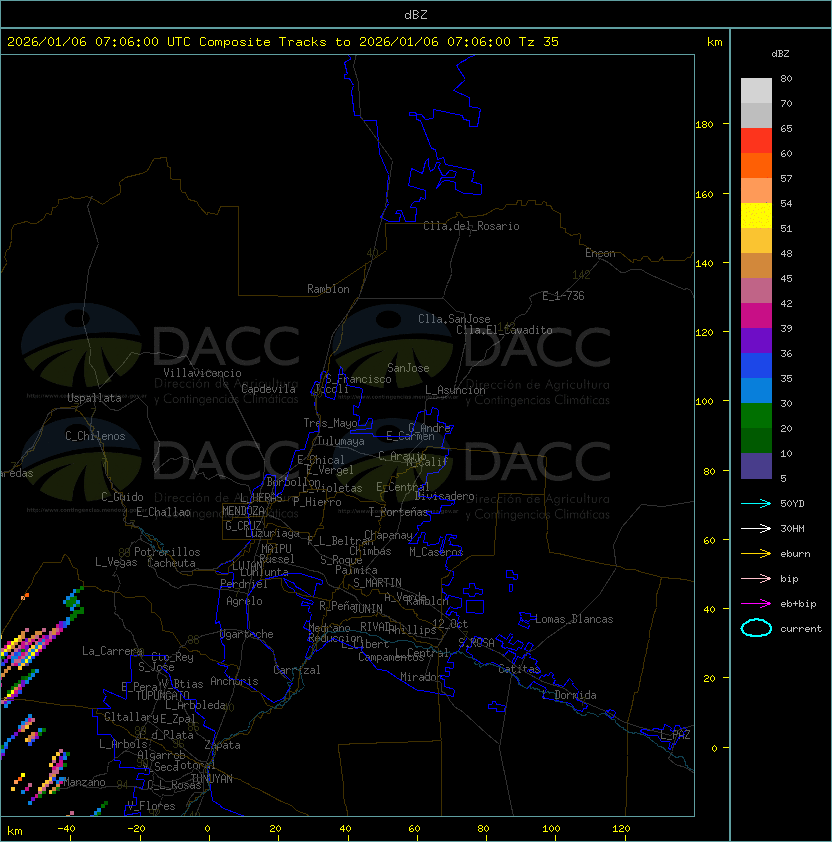Click the pink bip arrow legend icon
The image size is (832, 842).
coord(756,578)
